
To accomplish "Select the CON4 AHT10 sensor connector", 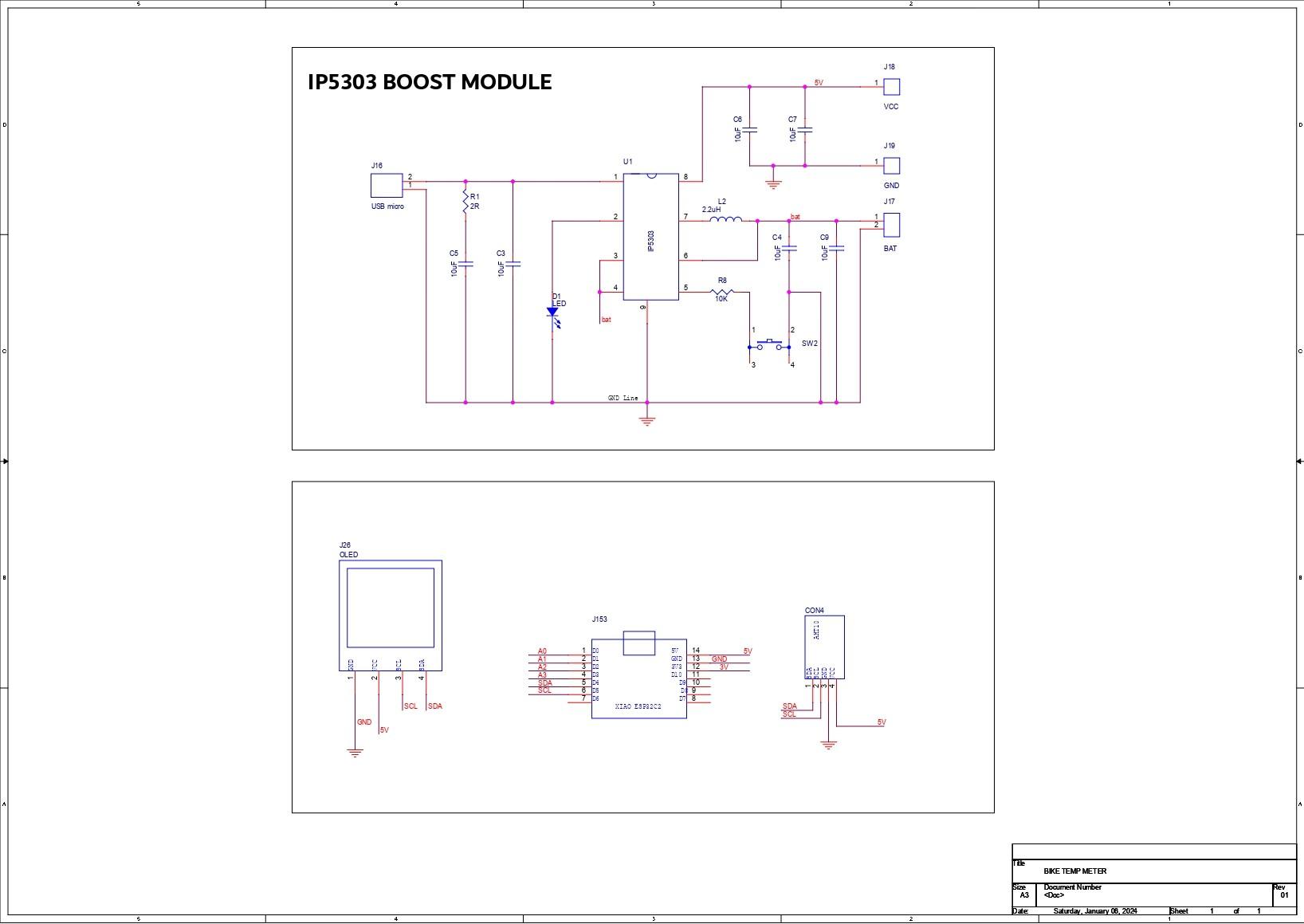I will tap(824, 647).
